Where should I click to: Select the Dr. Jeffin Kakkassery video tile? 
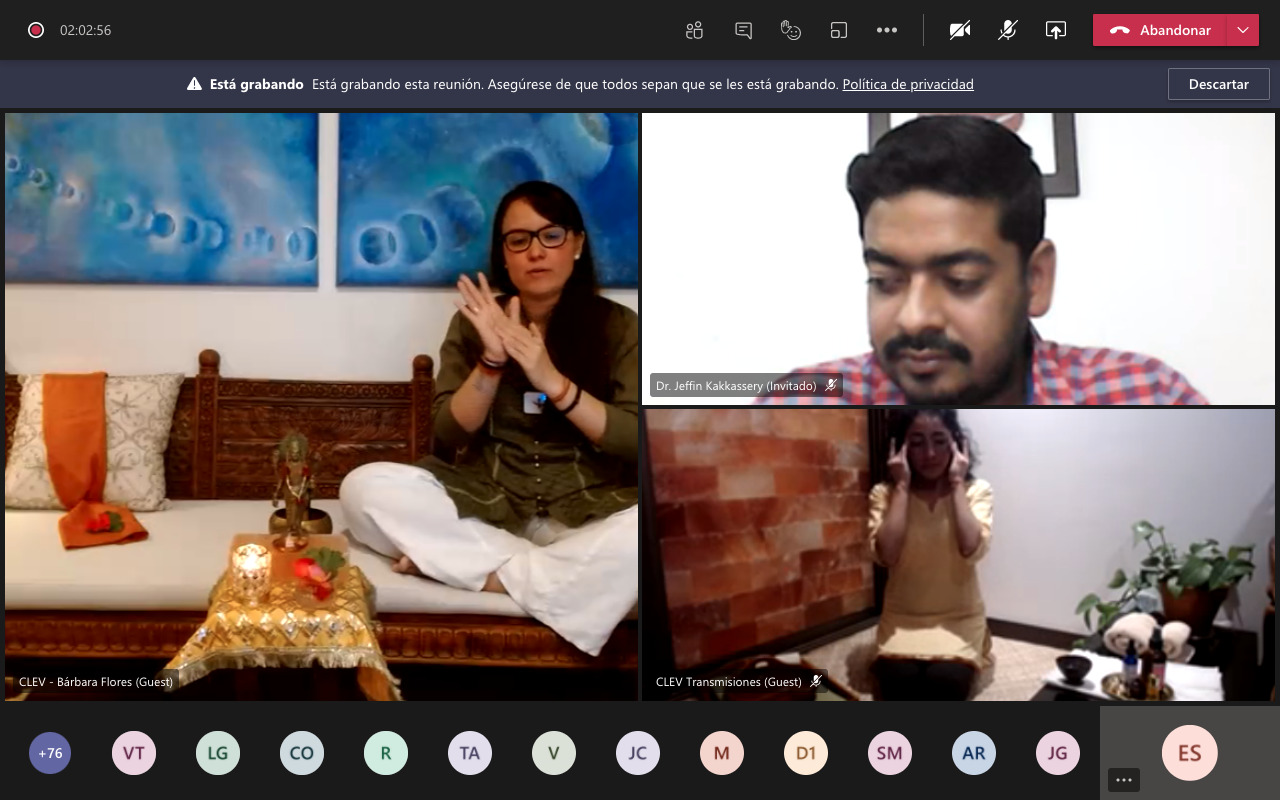pos(958,258)
